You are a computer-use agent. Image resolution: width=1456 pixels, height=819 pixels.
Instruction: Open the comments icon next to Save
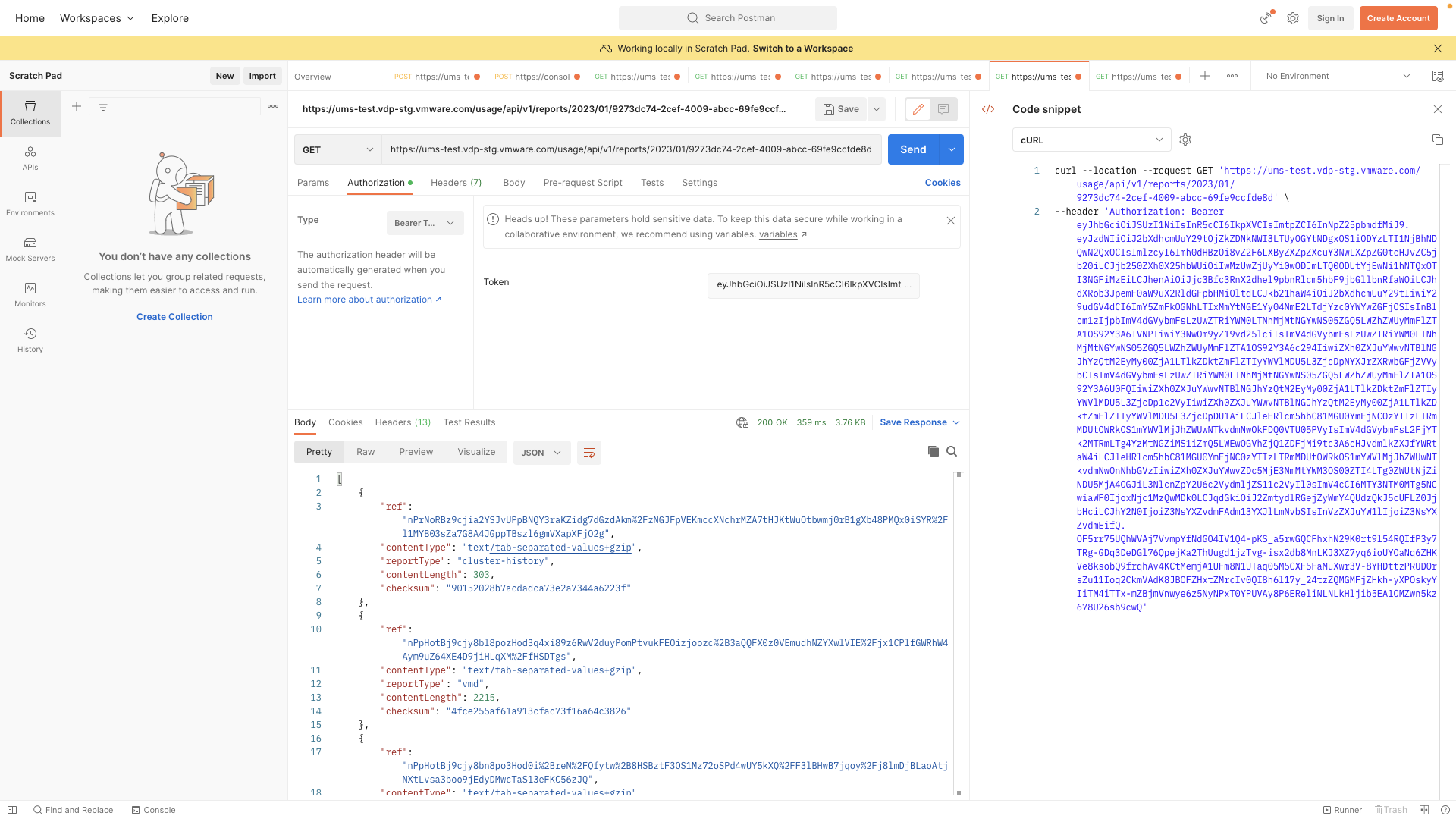943,109
